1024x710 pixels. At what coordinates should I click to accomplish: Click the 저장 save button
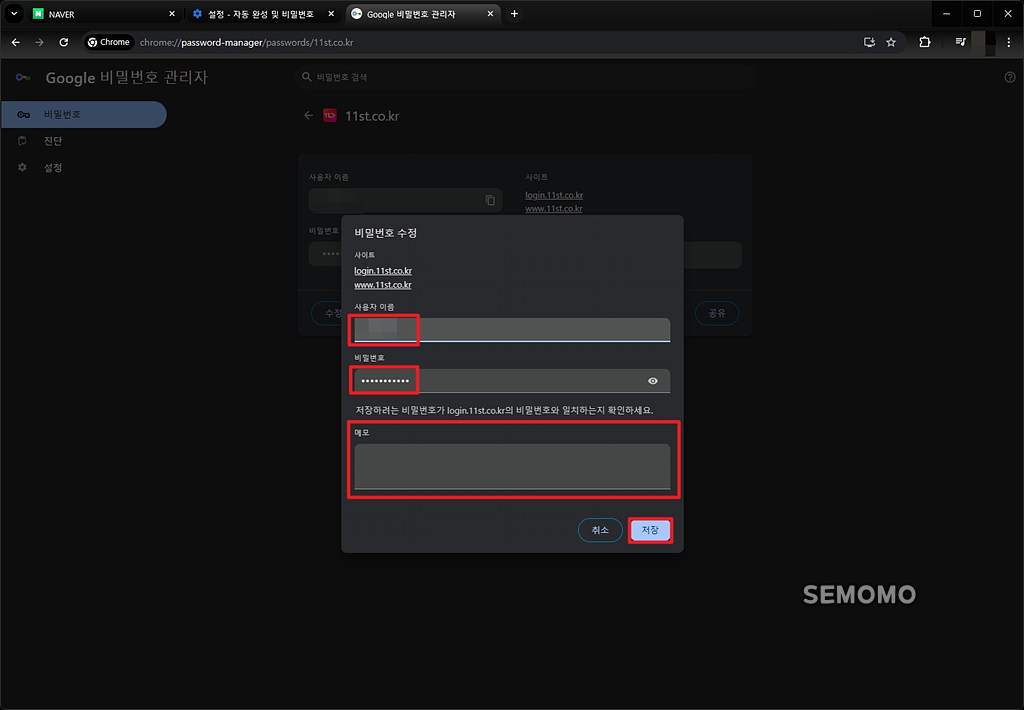point(650,530)
